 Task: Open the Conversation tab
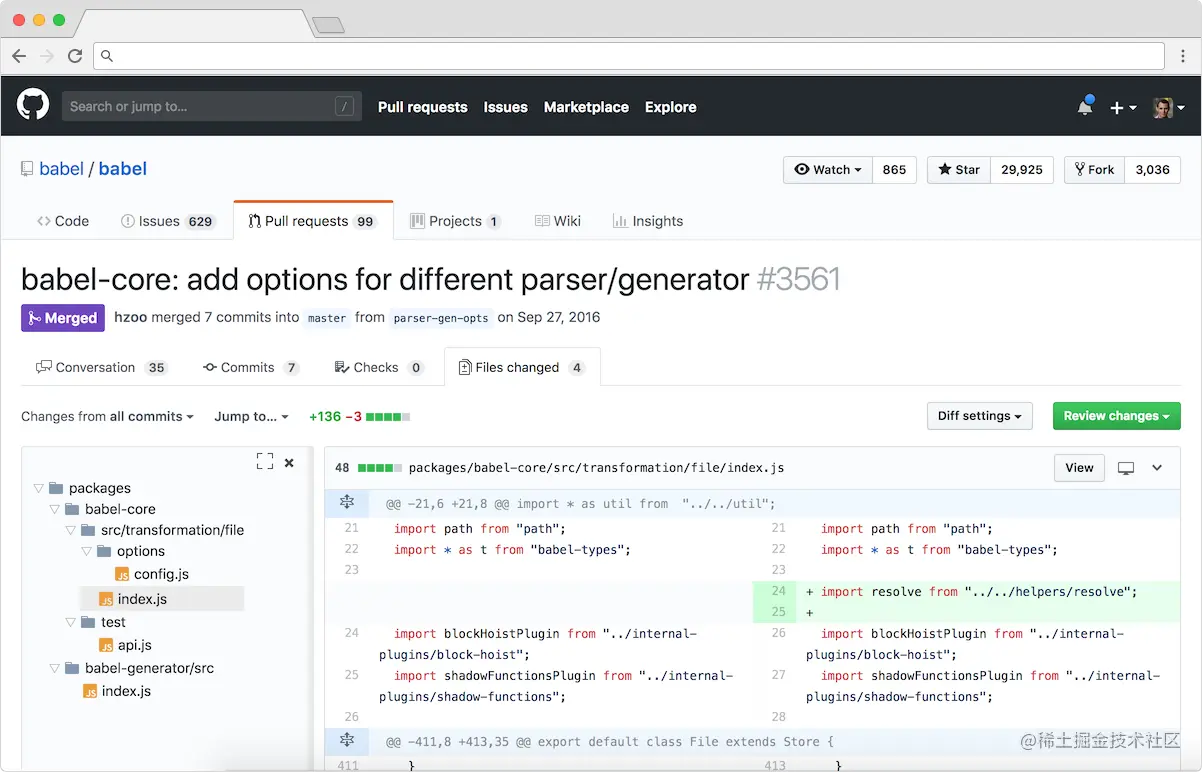pyautogui.click(x=101, y=367)
